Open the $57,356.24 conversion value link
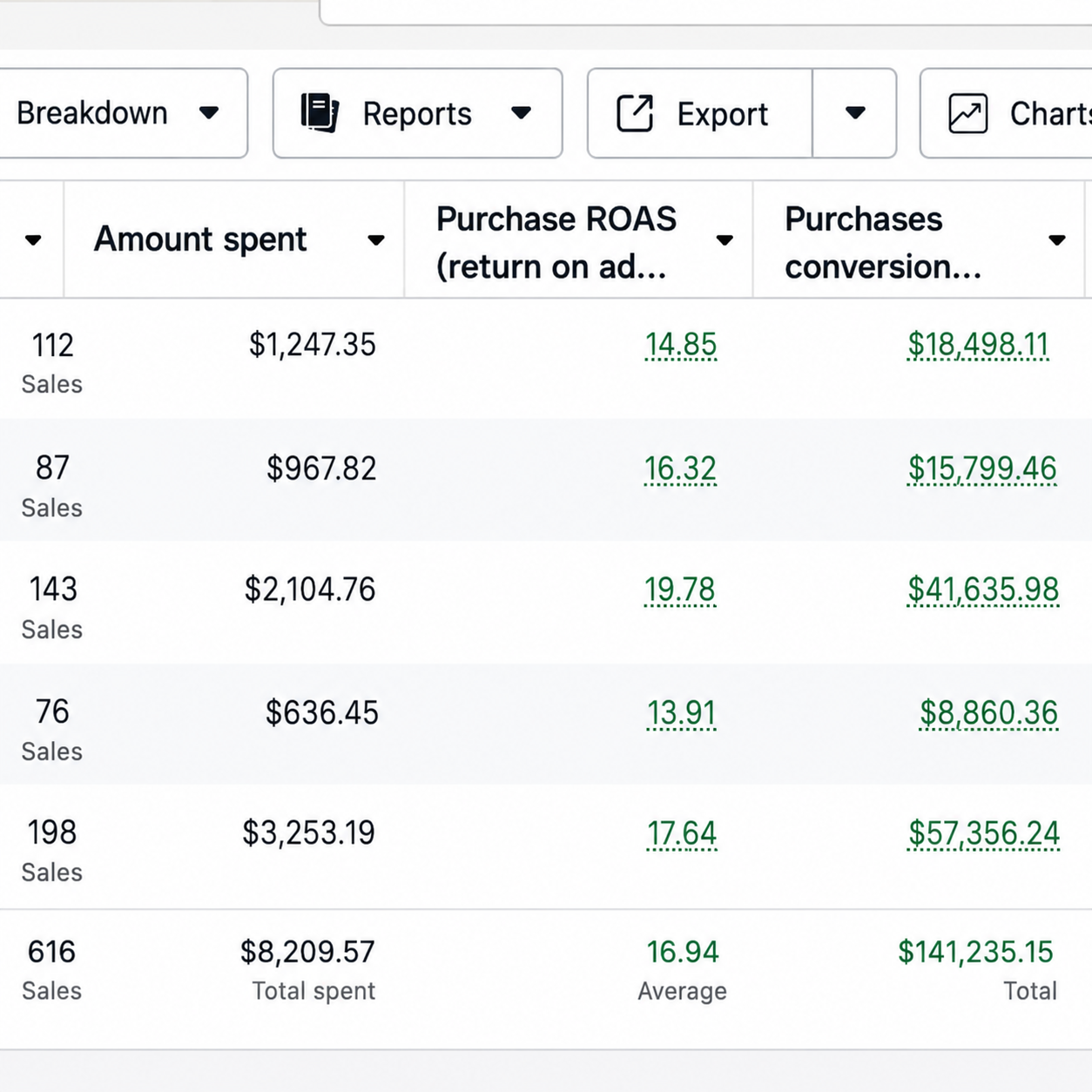 coord(984,833)
